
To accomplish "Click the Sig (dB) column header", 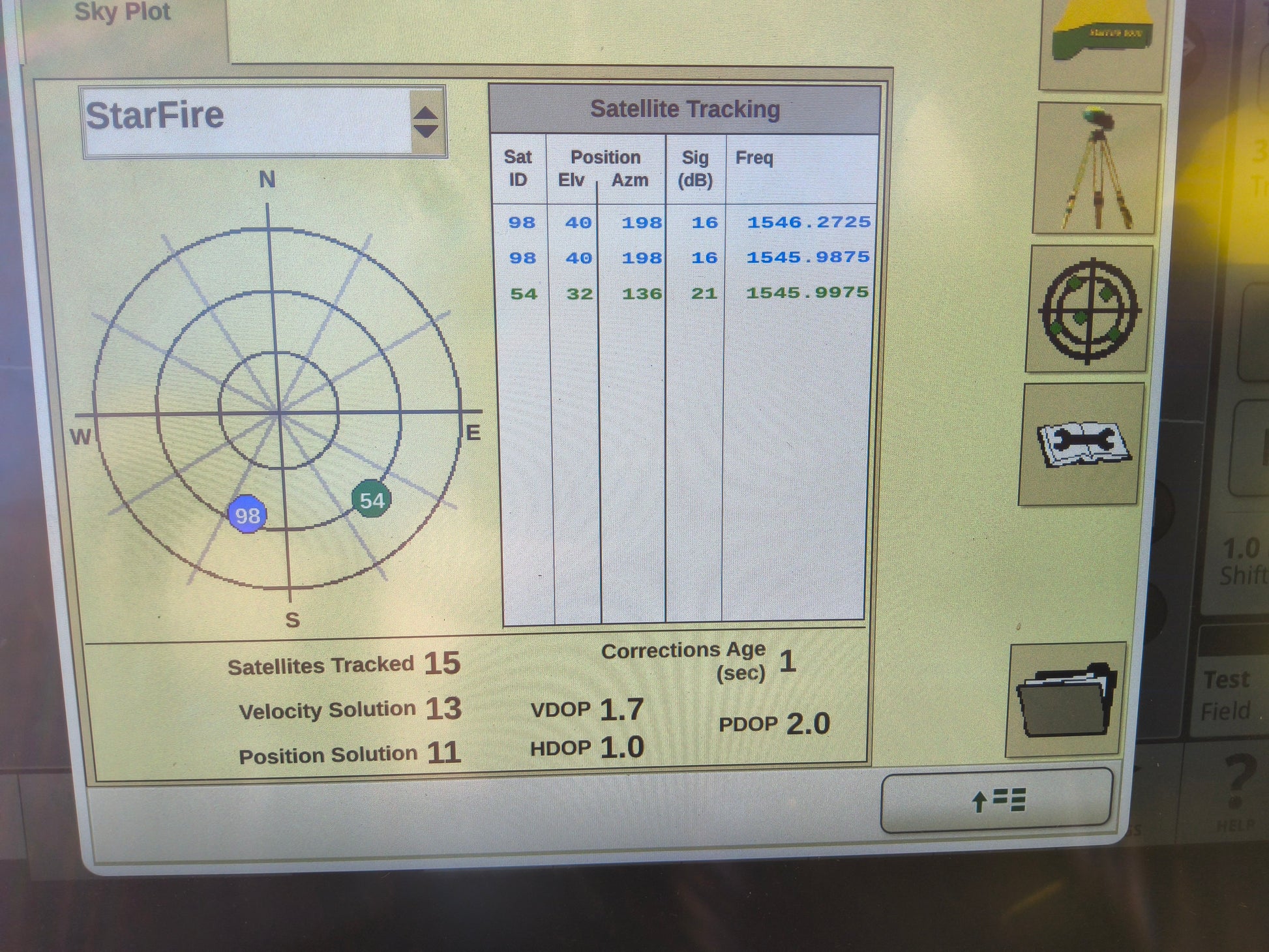I will point(695,169).
